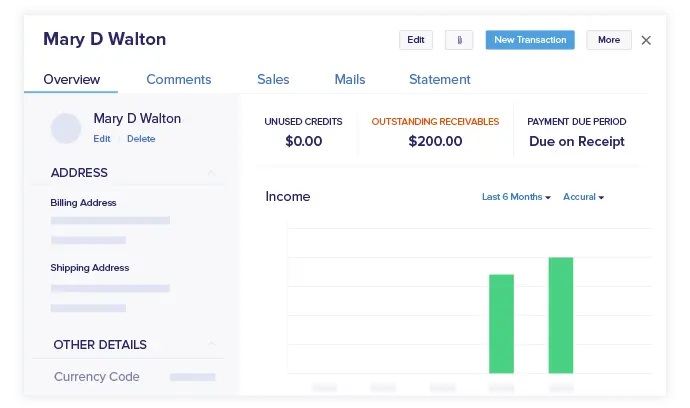This screenshot has width=690, height=408.
Task: Click the tallest green income bar
Action: point(561,315)
